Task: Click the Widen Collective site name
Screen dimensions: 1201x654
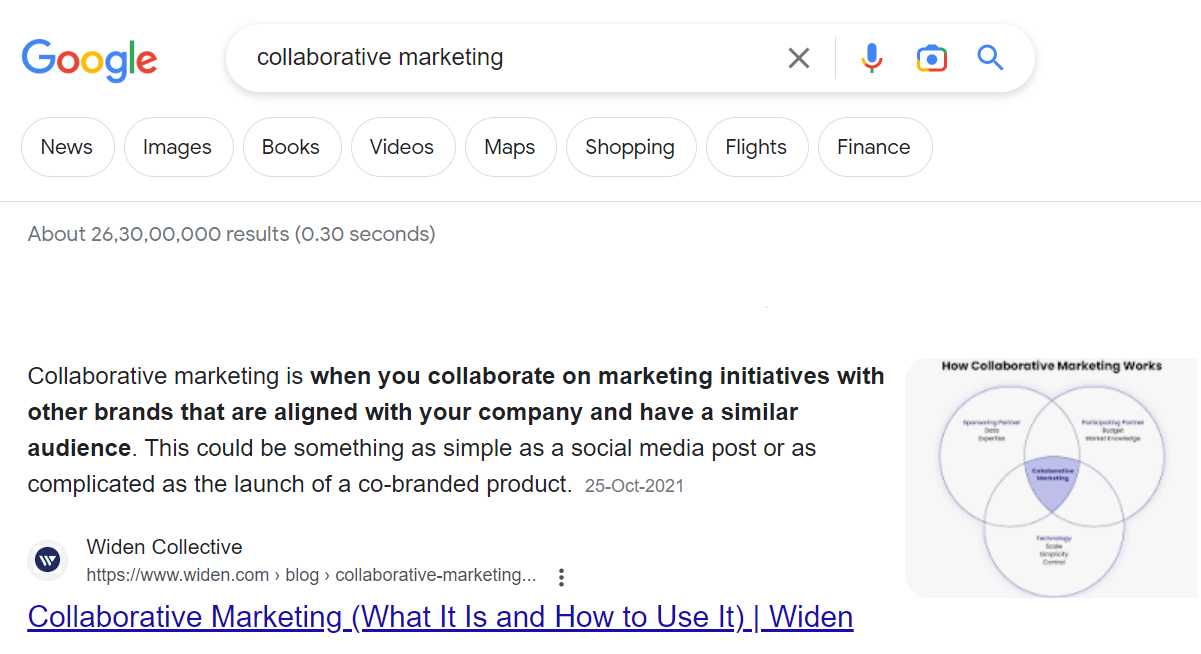Action: click(164, 547)
